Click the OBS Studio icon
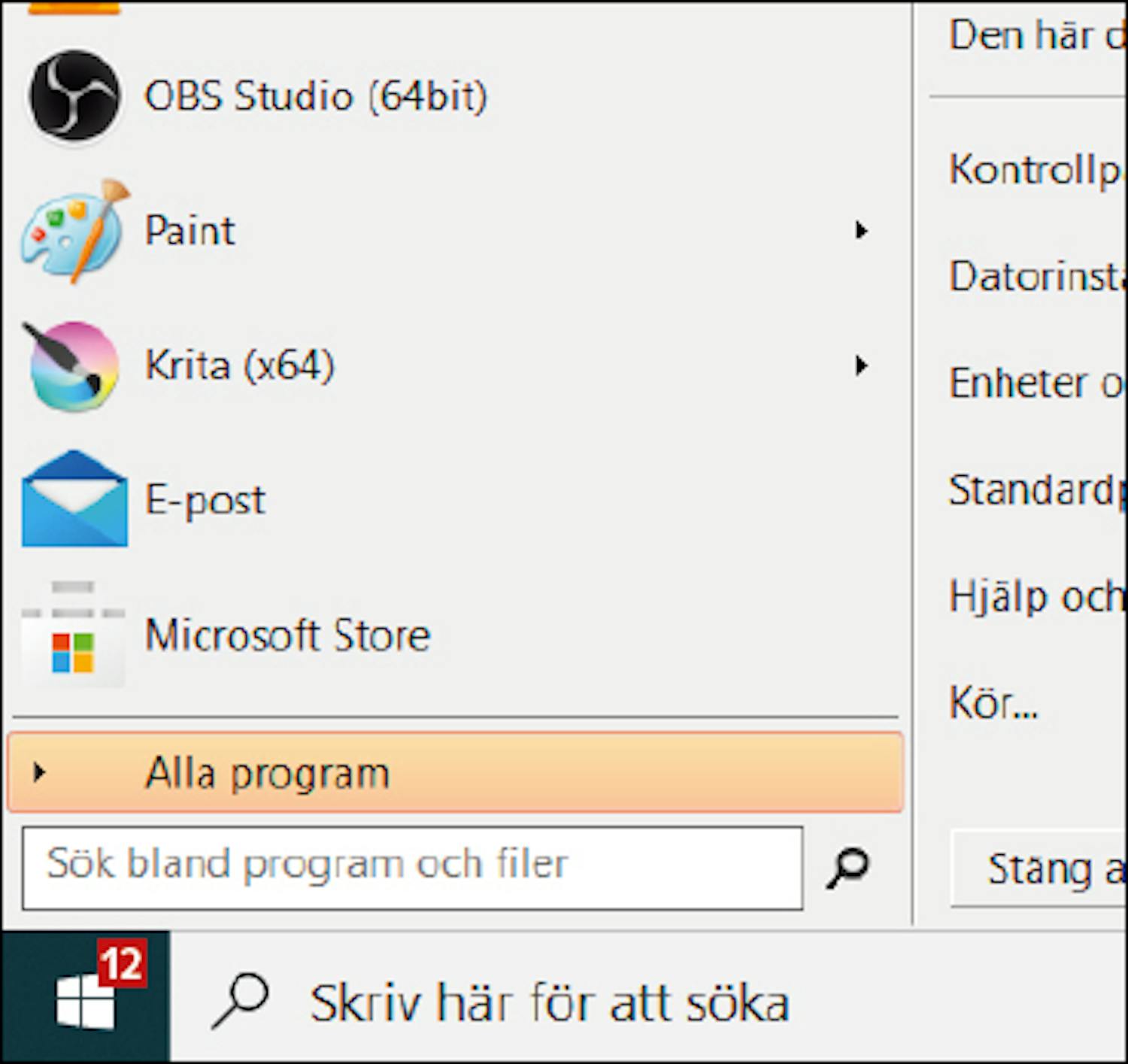The height and width of the screenshot is (1064, 1128). tap(74, 95)
